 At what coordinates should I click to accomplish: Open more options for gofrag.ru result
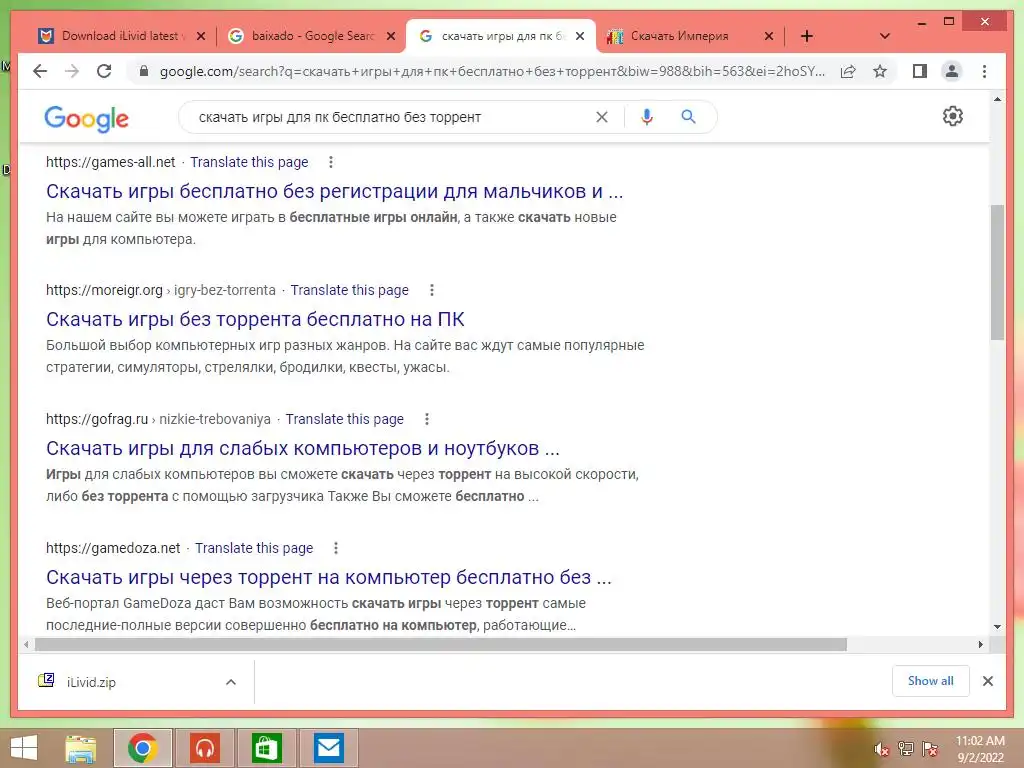pos(426,419)
